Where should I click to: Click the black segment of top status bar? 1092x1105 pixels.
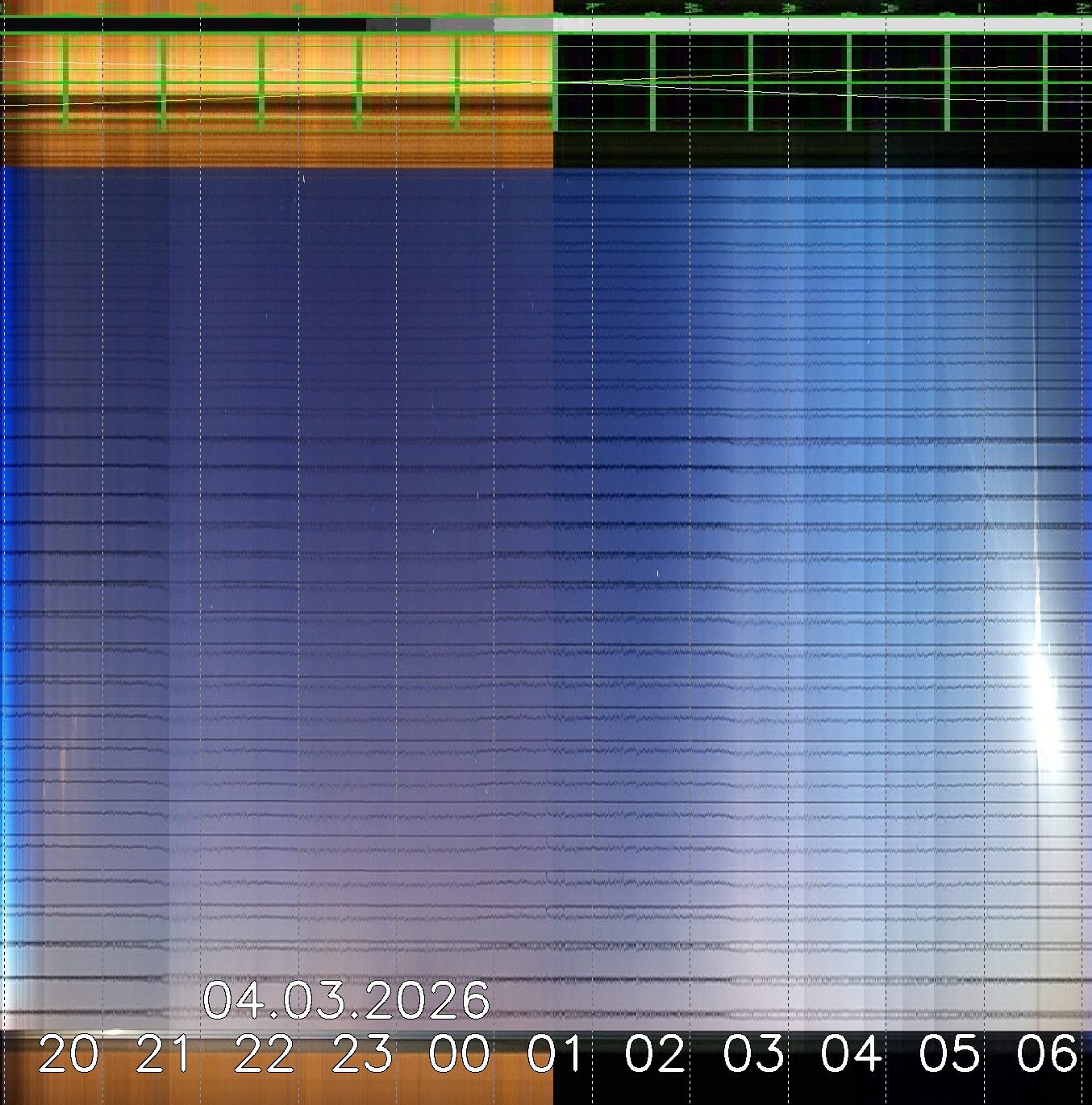click(x=184, y=25)
